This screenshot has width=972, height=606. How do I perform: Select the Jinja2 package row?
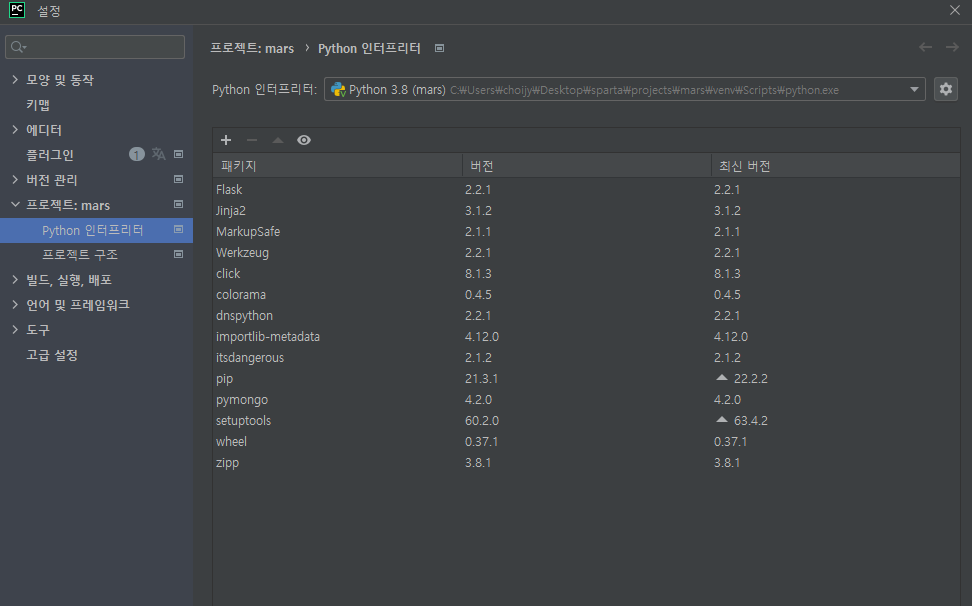(x=586, y=211)
